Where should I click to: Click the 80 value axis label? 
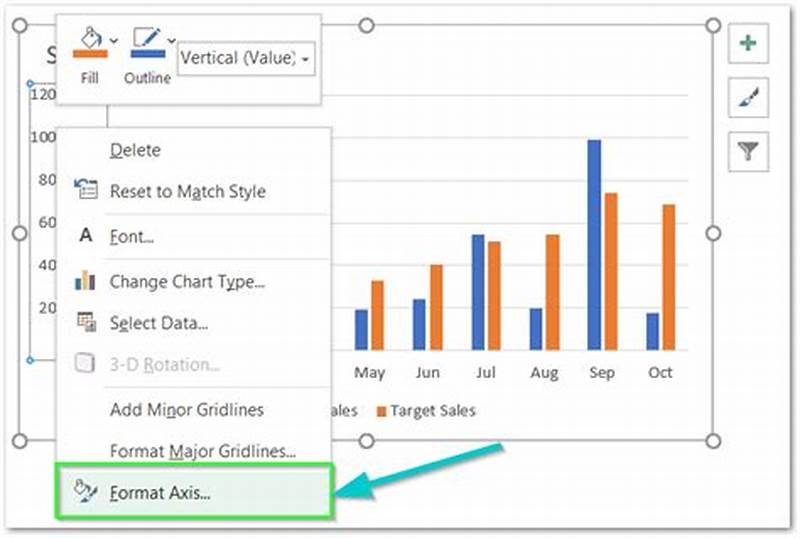(47, 180)
